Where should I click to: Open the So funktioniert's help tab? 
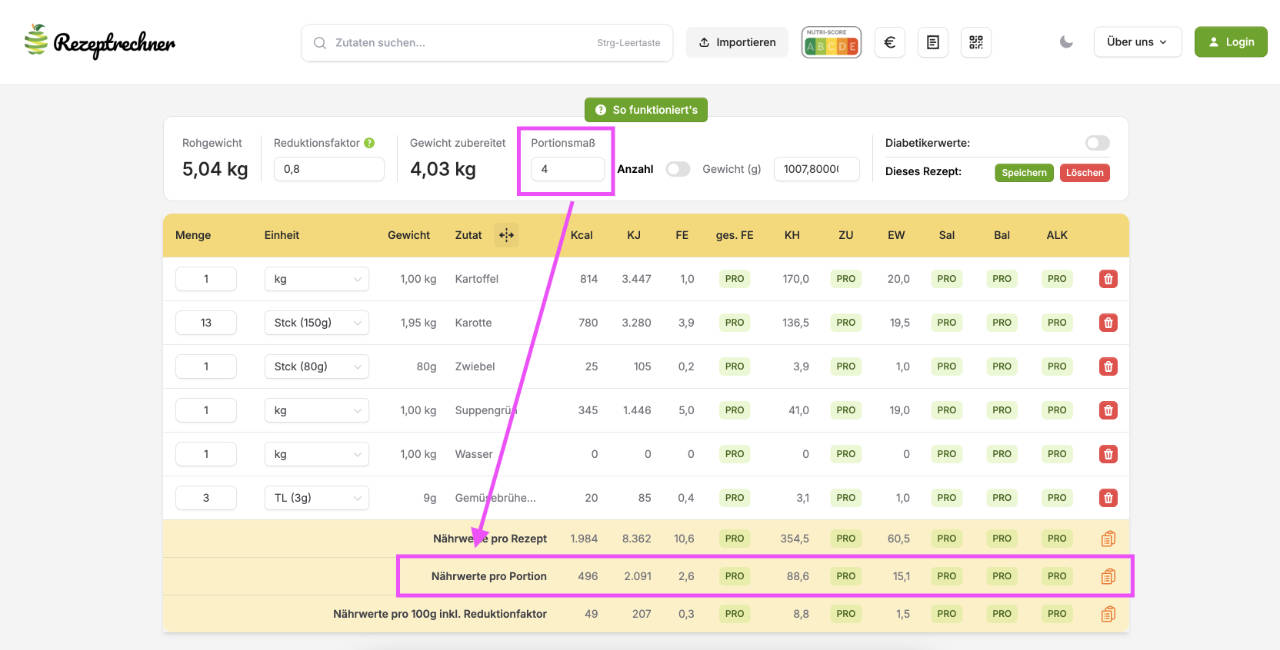(646, 110)
